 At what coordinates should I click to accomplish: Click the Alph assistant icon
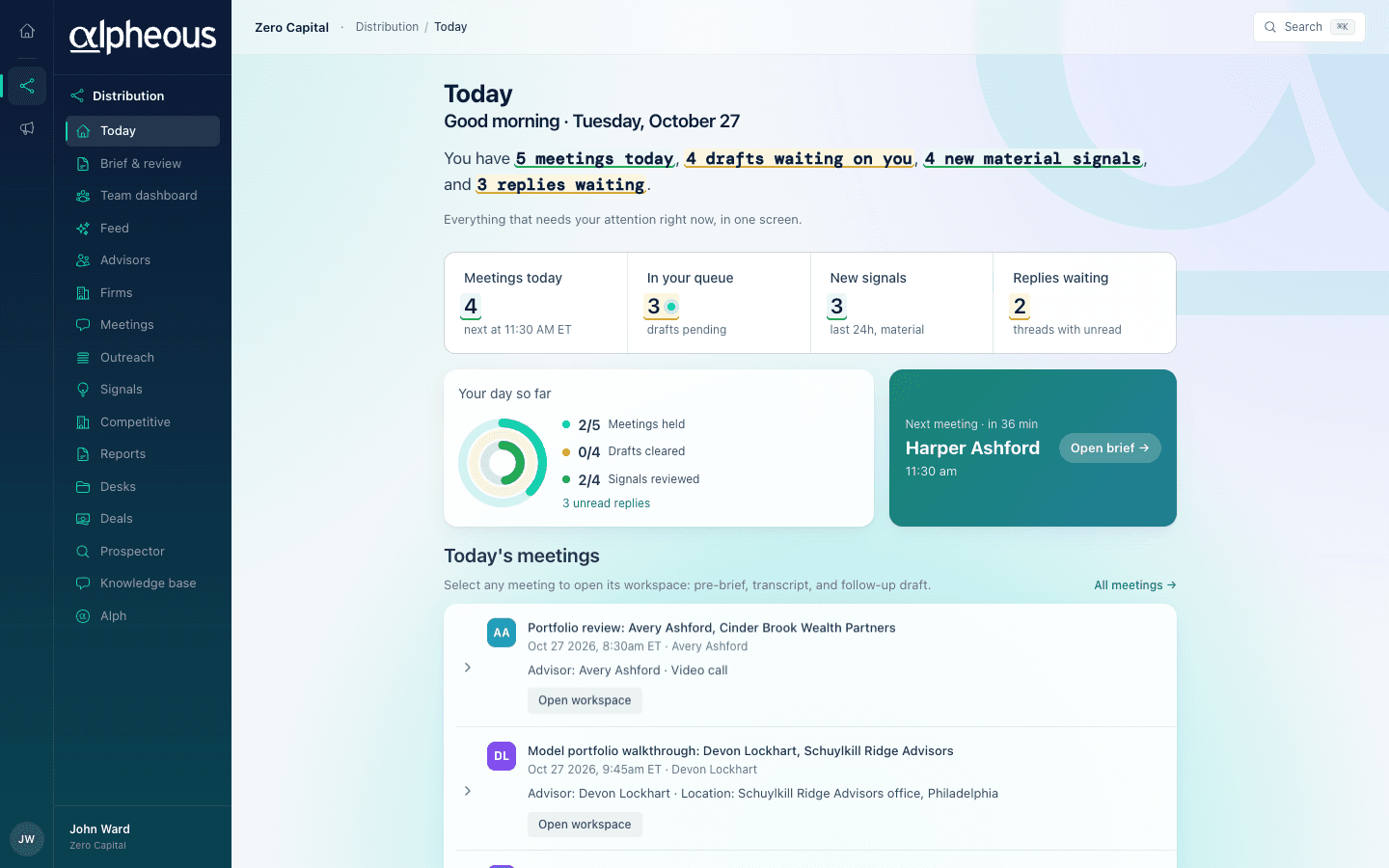(83, 616)
